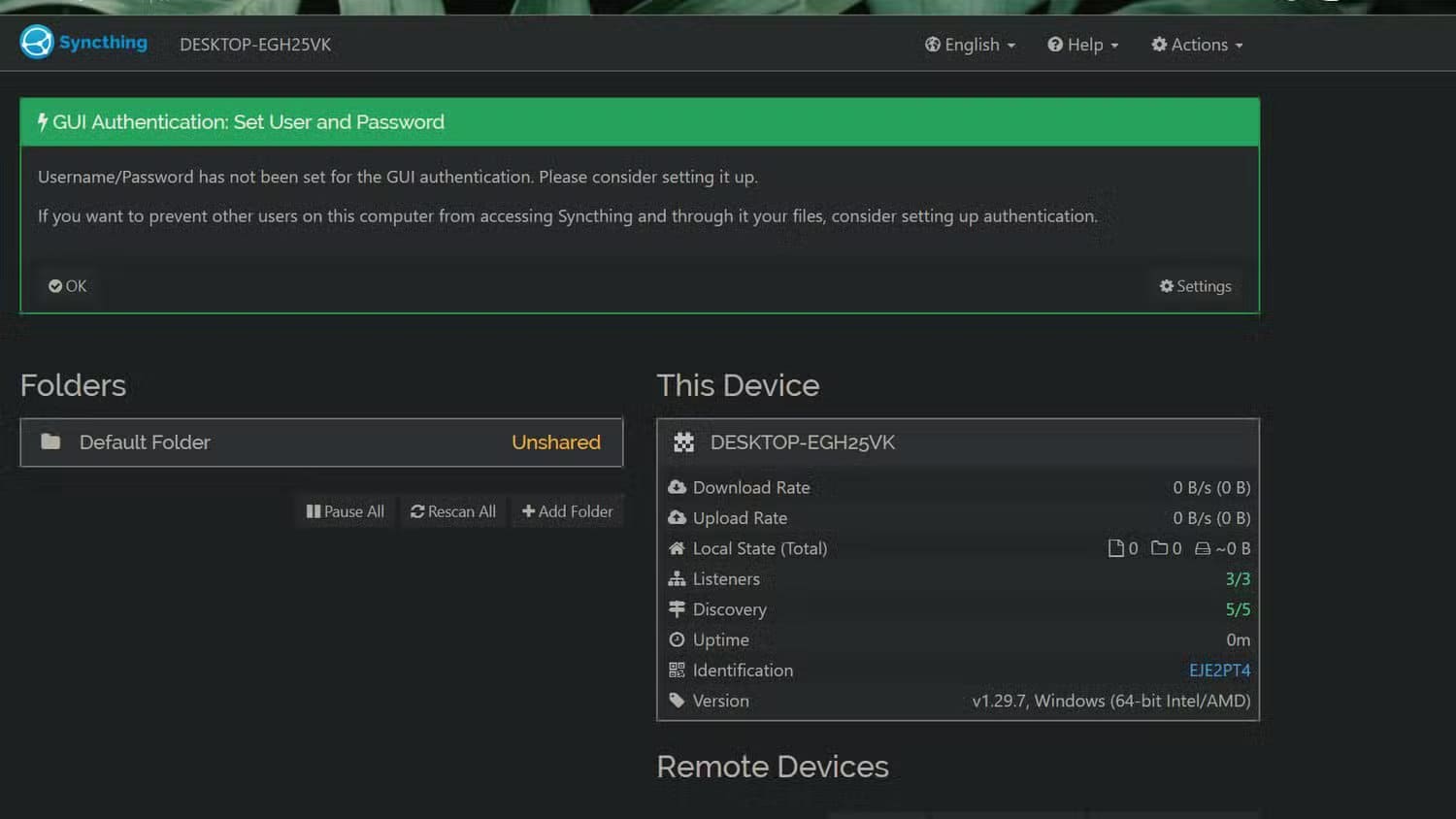The height and width of the screenshot is (819, 1456).
Task: Click the Uptime value 0m
Action: (1238, 639)
